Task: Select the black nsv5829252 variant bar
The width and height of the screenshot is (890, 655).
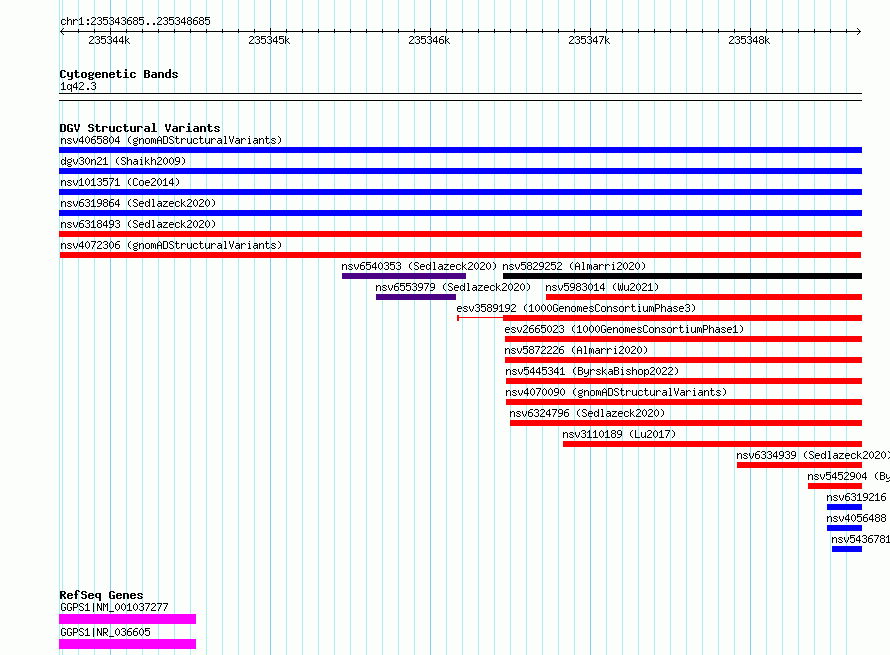Action: pos(682,276)
